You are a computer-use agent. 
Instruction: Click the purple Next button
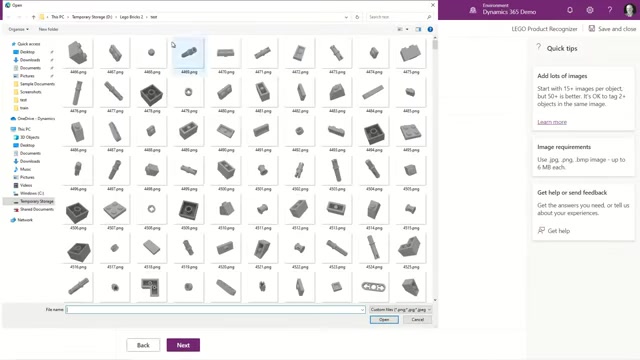coord(183,345)
